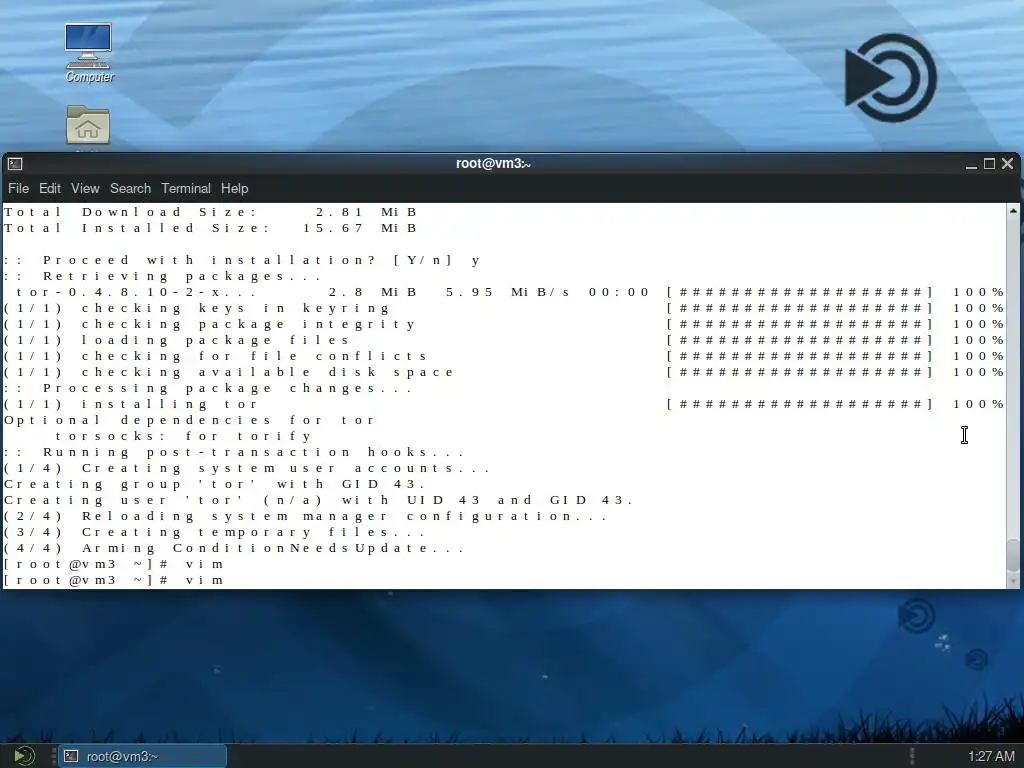
Task: Click the 'Total Download Size' line
Action: pos(211,212)
